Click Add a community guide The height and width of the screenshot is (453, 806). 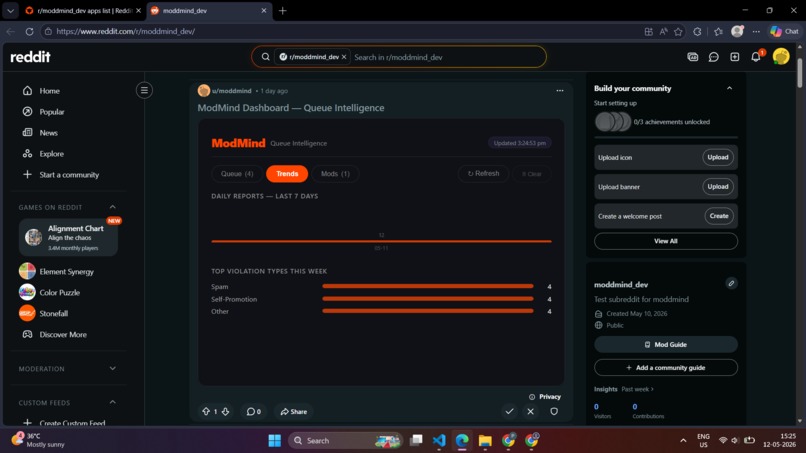click(x=666, y=368)
